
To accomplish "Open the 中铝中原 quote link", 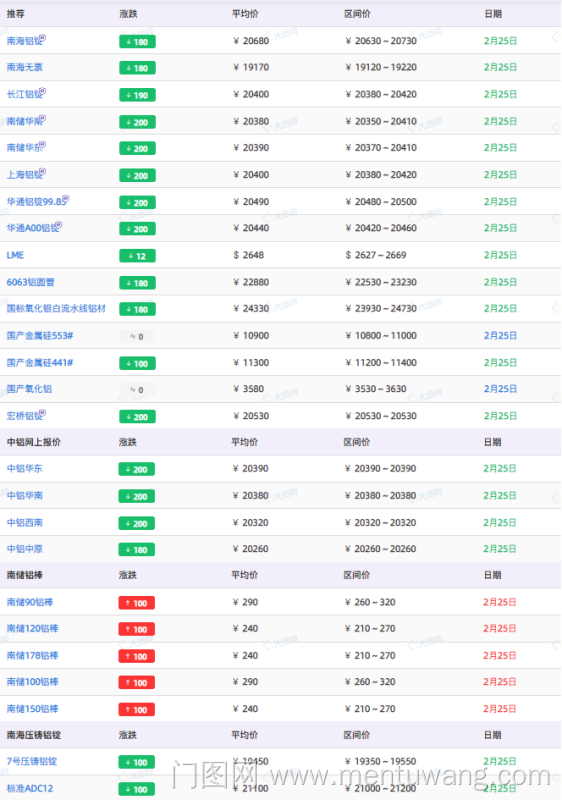I will (24, 549).
